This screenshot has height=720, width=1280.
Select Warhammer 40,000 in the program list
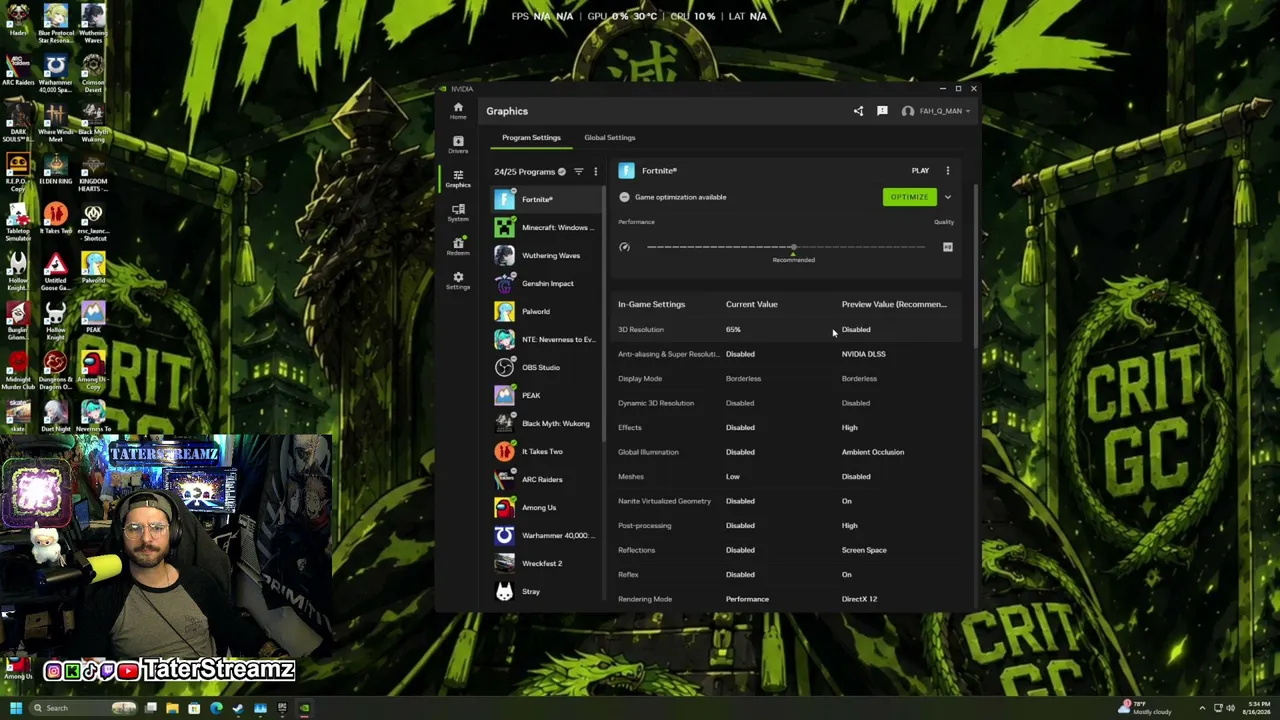[x=547, y=535]
